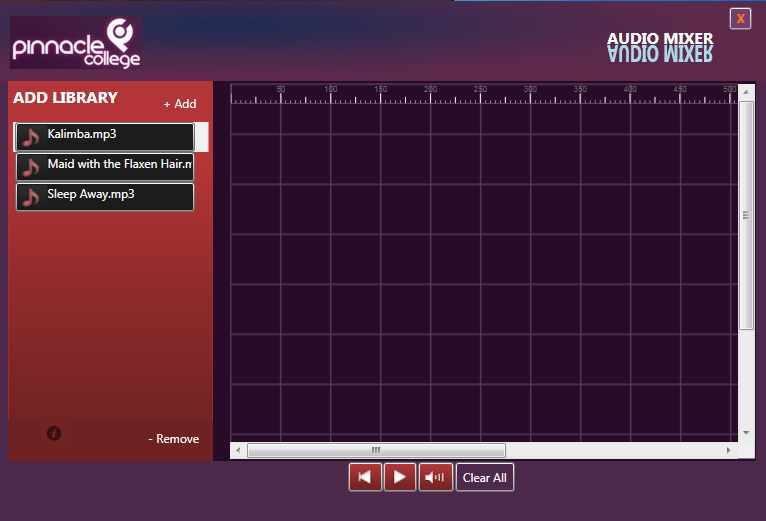Viewport: 766px width, 521px height.
Task: Select Kalimba.mp3 in the library
Action: click(105, 137)
